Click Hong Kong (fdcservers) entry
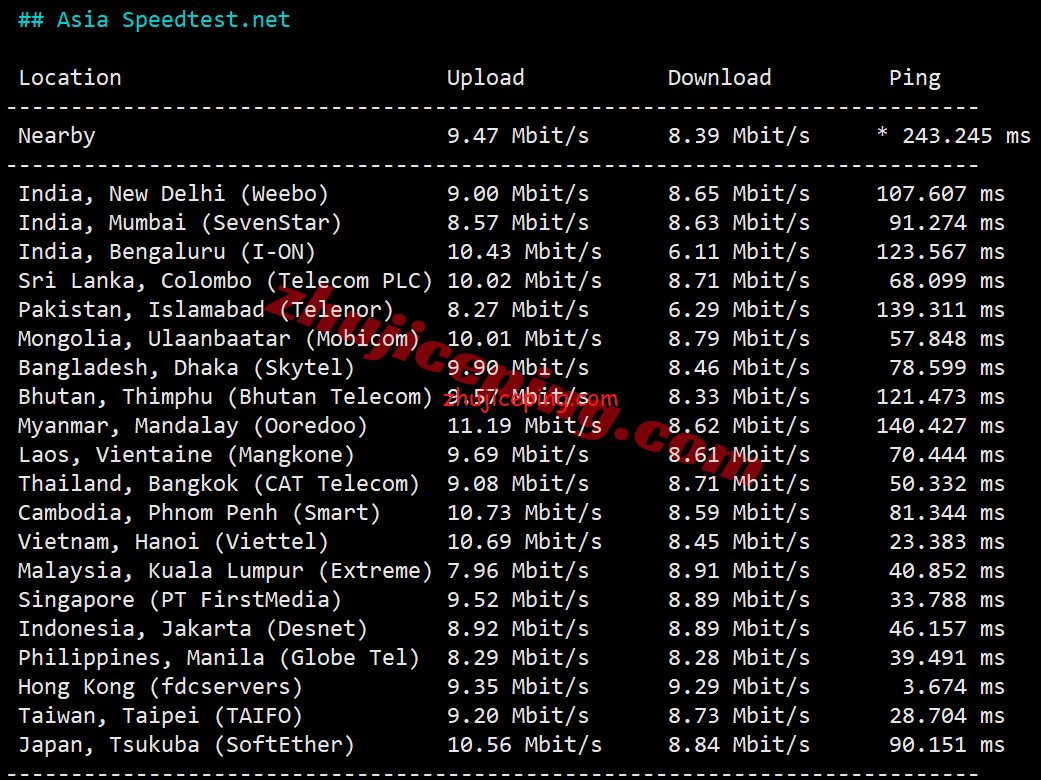Screen dimensions: 1041x780 pos(160,687)
